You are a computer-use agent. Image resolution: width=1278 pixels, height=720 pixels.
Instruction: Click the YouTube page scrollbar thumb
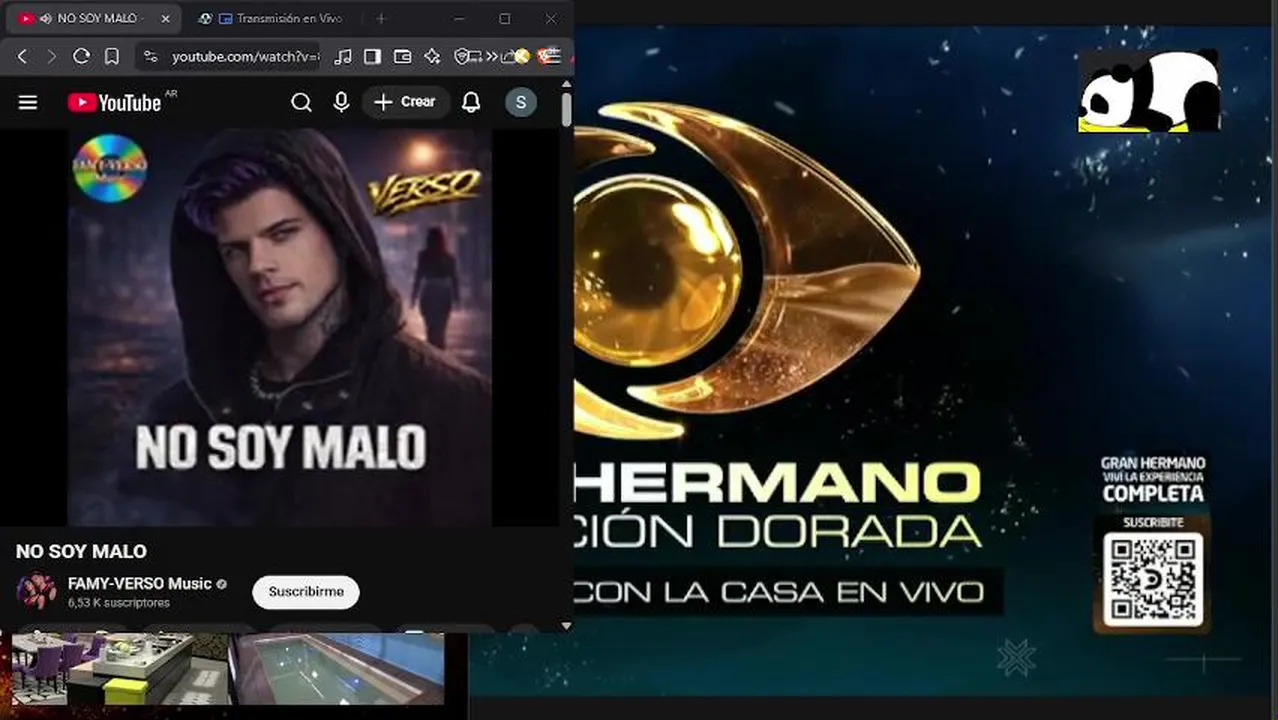pyautogui.click(x=566, y=109)
